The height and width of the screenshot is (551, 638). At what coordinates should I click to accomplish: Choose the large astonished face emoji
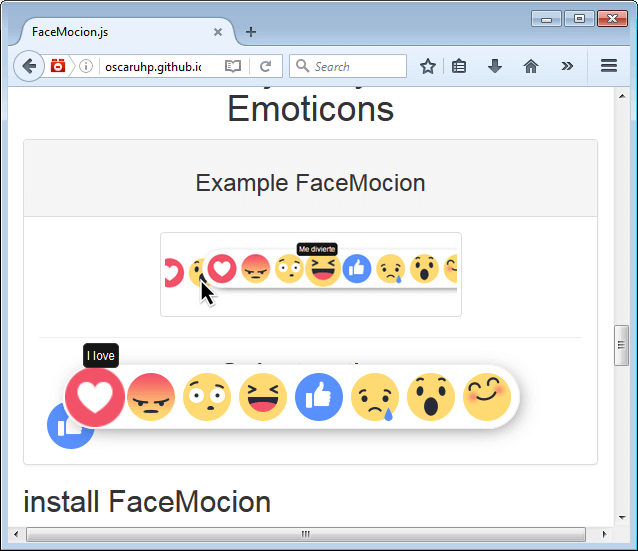pos(207,397)
